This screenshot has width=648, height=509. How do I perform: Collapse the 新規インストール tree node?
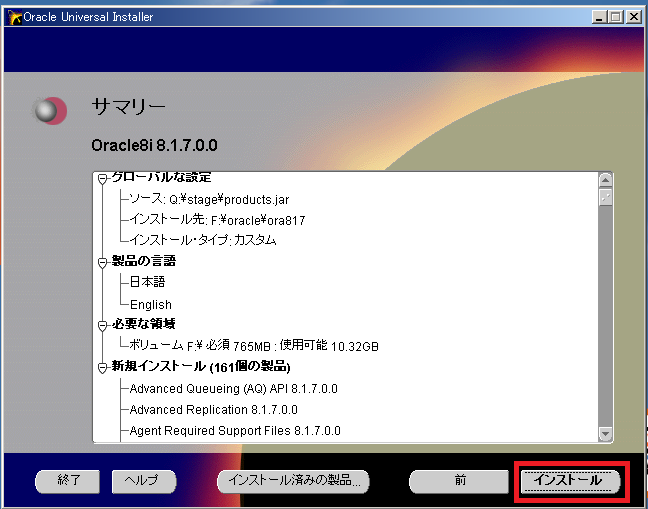[102, 368]
